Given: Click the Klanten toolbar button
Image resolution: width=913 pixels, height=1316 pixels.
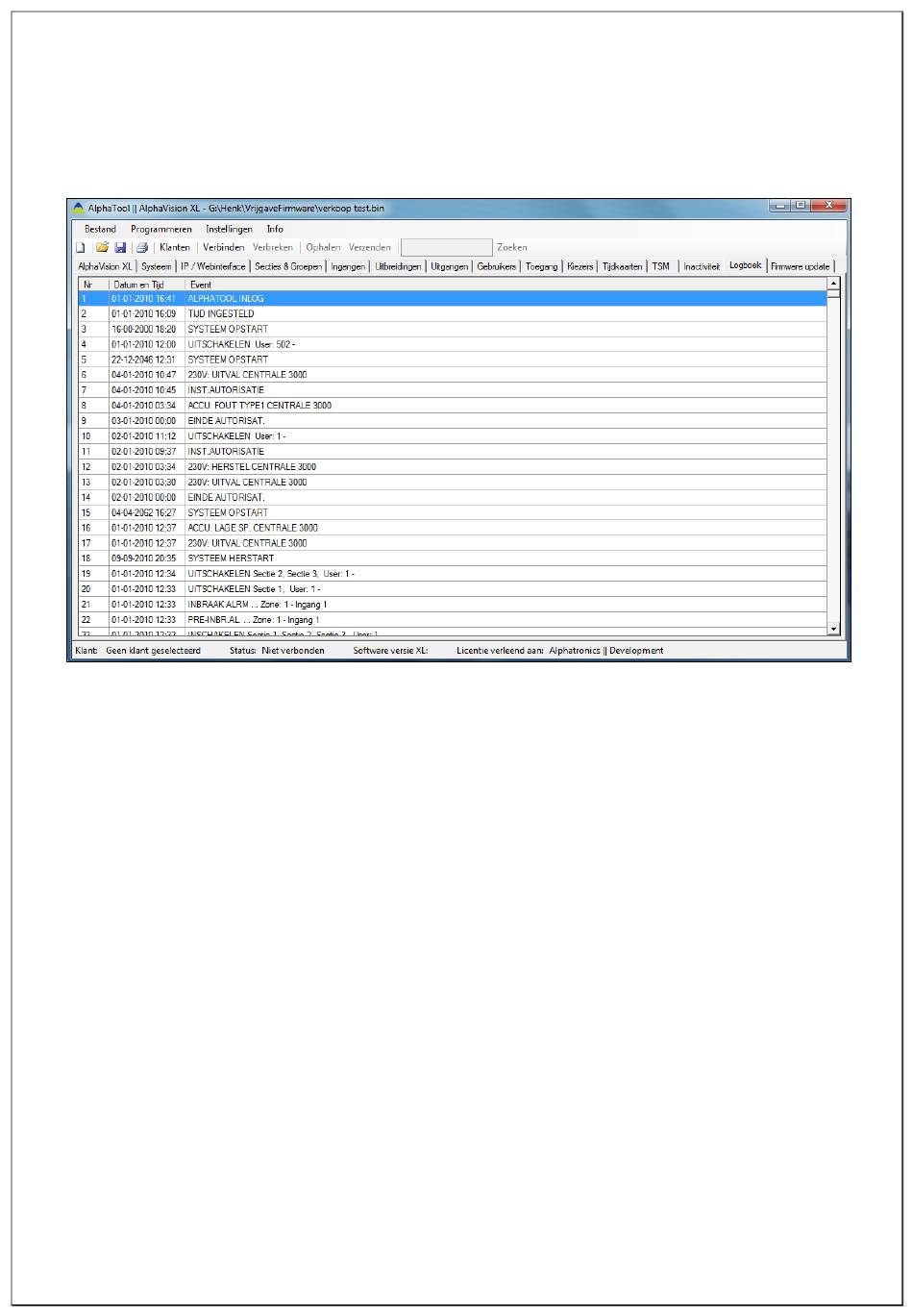Looking at the screenshot, I should coord(175,247).
